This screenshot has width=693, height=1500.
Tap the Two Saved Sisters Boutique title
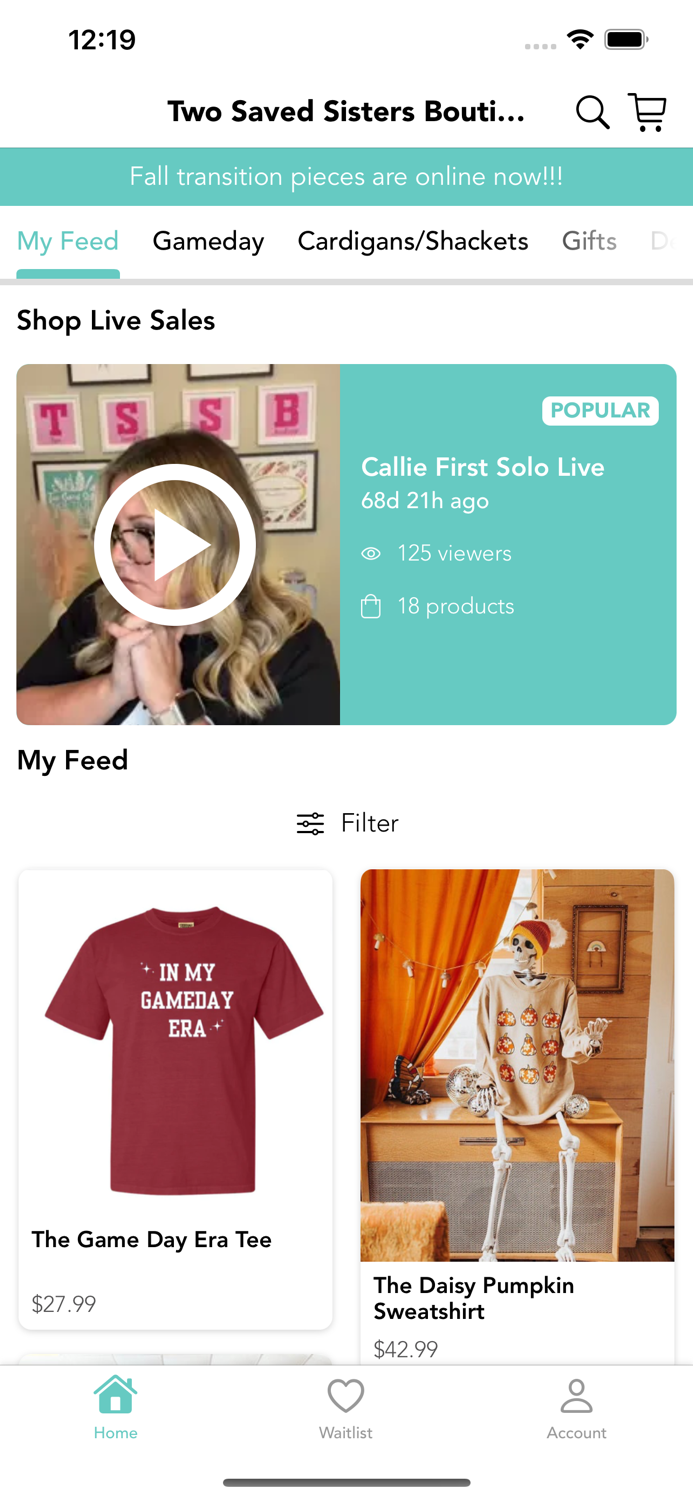(x=346, y=112)
